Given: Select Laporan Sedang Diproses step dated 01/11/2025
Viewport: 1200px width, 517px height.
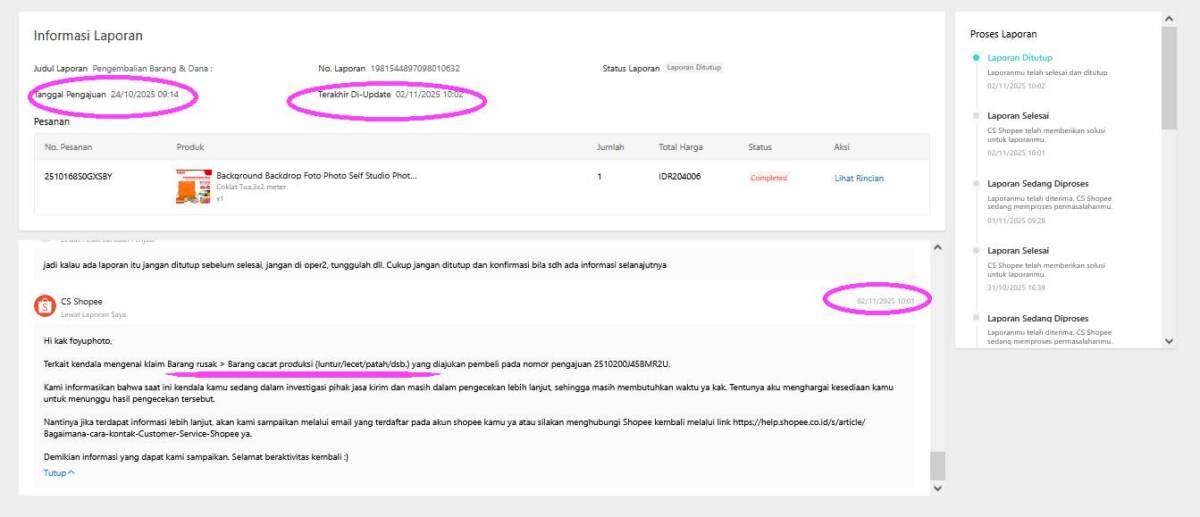Looking at the screenshot, I should (x=1037, y=183).
